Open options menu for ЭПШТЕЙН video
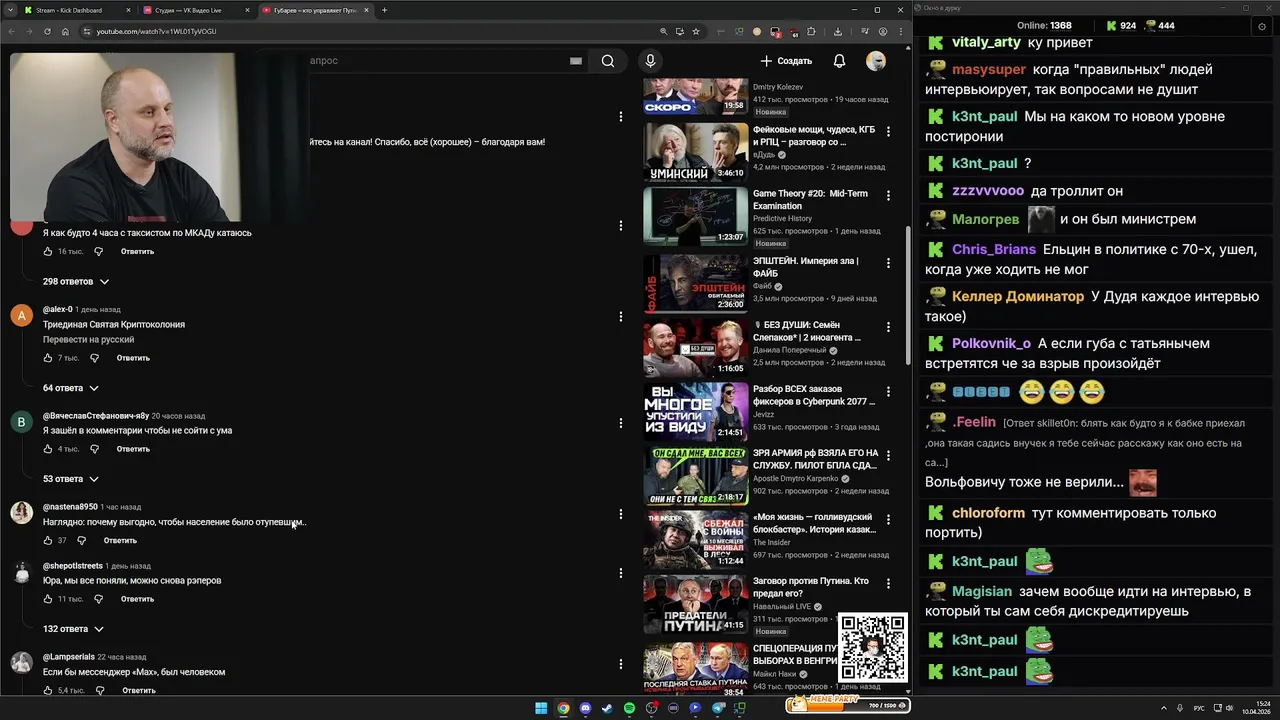Viewport: 1280px width, 720px height. click(888, 262)
